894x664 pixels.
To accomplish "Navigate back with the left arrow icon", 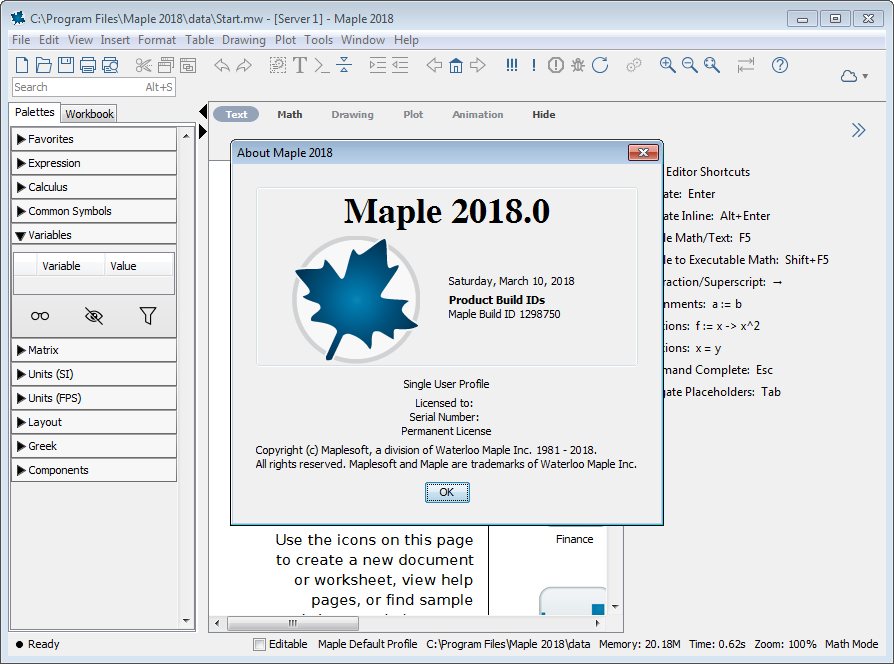I will (434, 65).
